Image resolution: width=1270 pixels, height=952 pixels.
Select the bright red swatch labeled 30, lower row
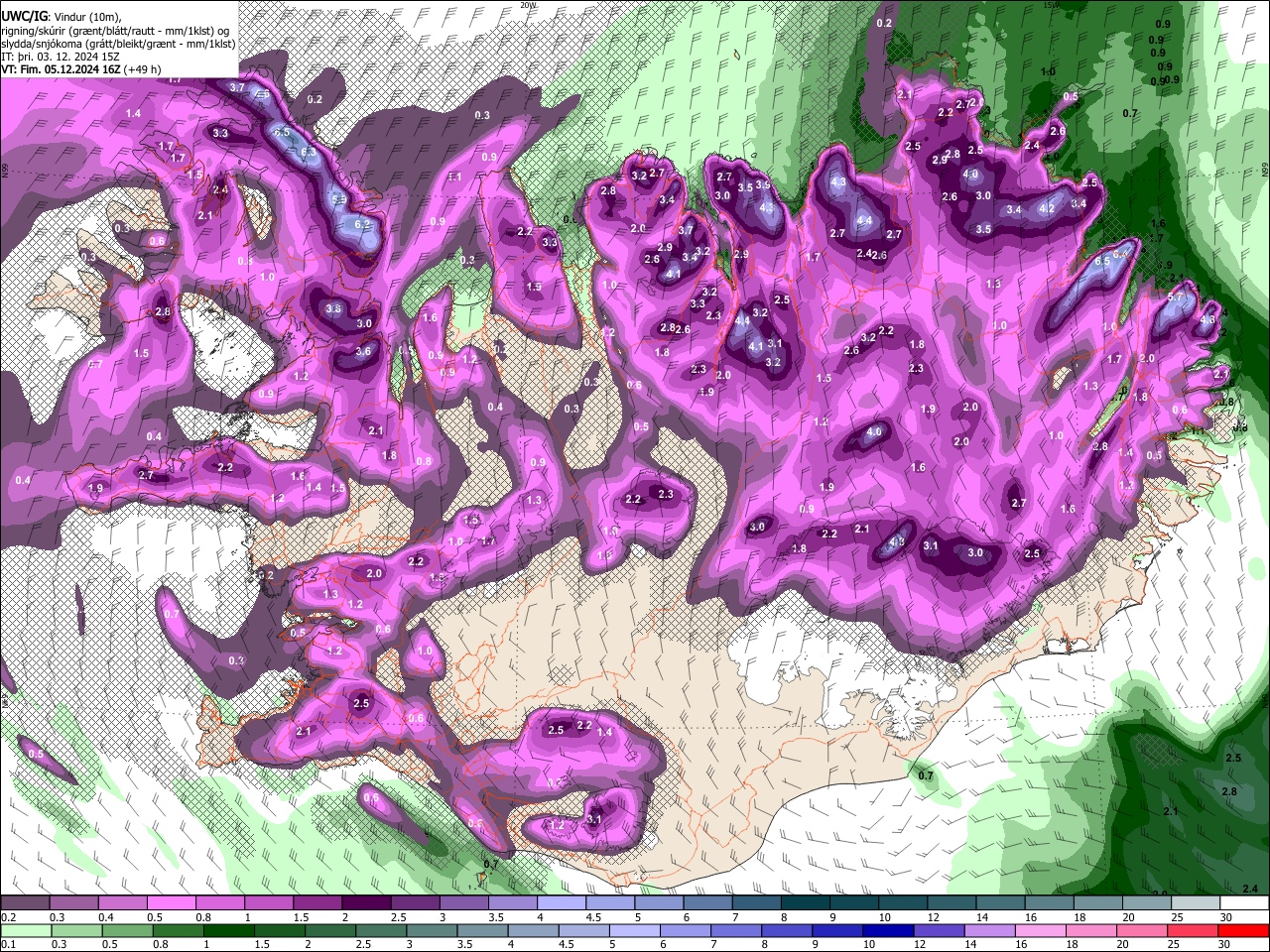1244,930
